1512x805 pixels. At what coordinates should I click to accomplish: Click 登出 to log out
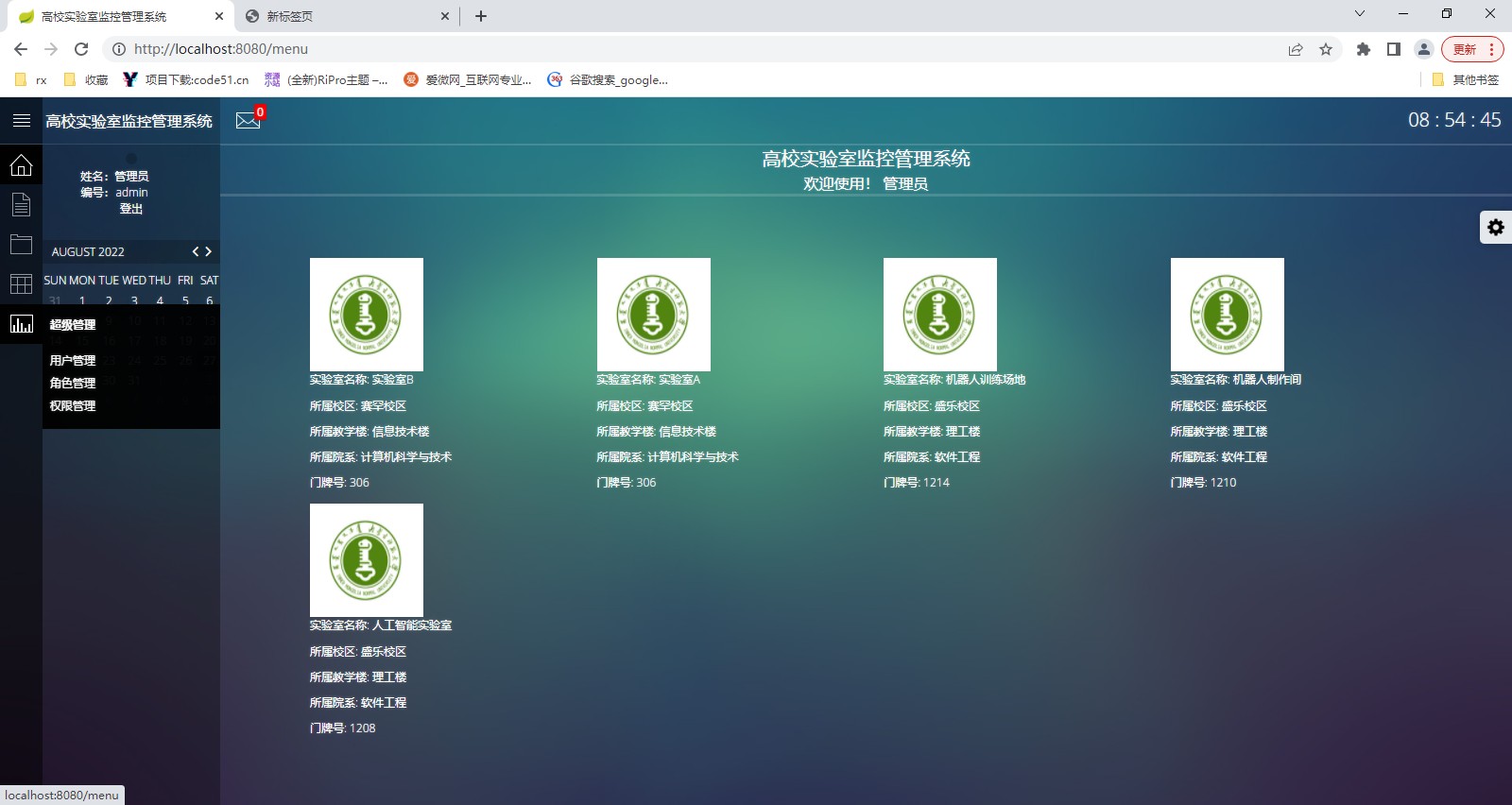click(x=131, y=209)
